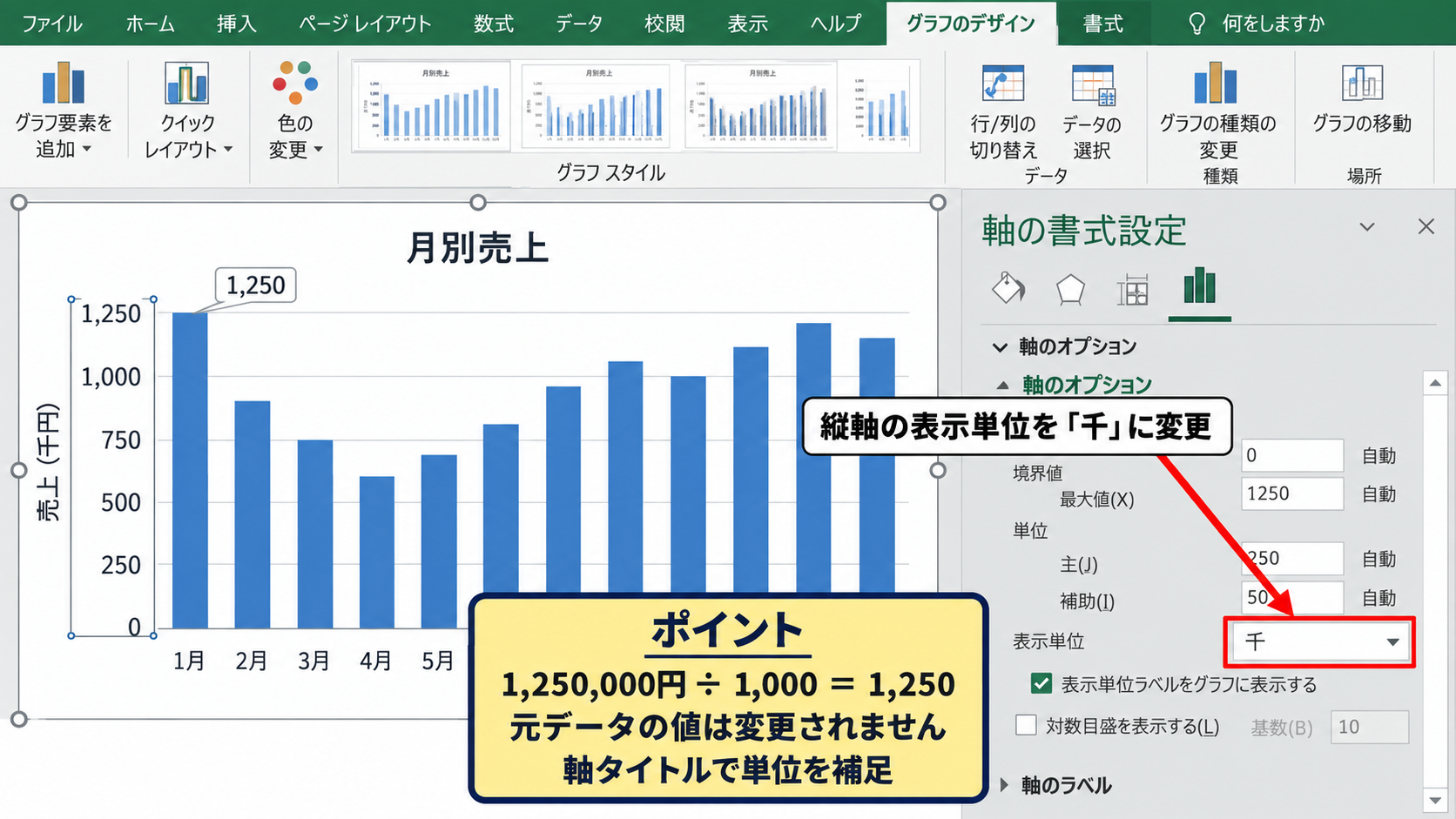Switch to 書式 tab
The width and height of the screenshot is (1456, 819).
tap(1102, 23)
